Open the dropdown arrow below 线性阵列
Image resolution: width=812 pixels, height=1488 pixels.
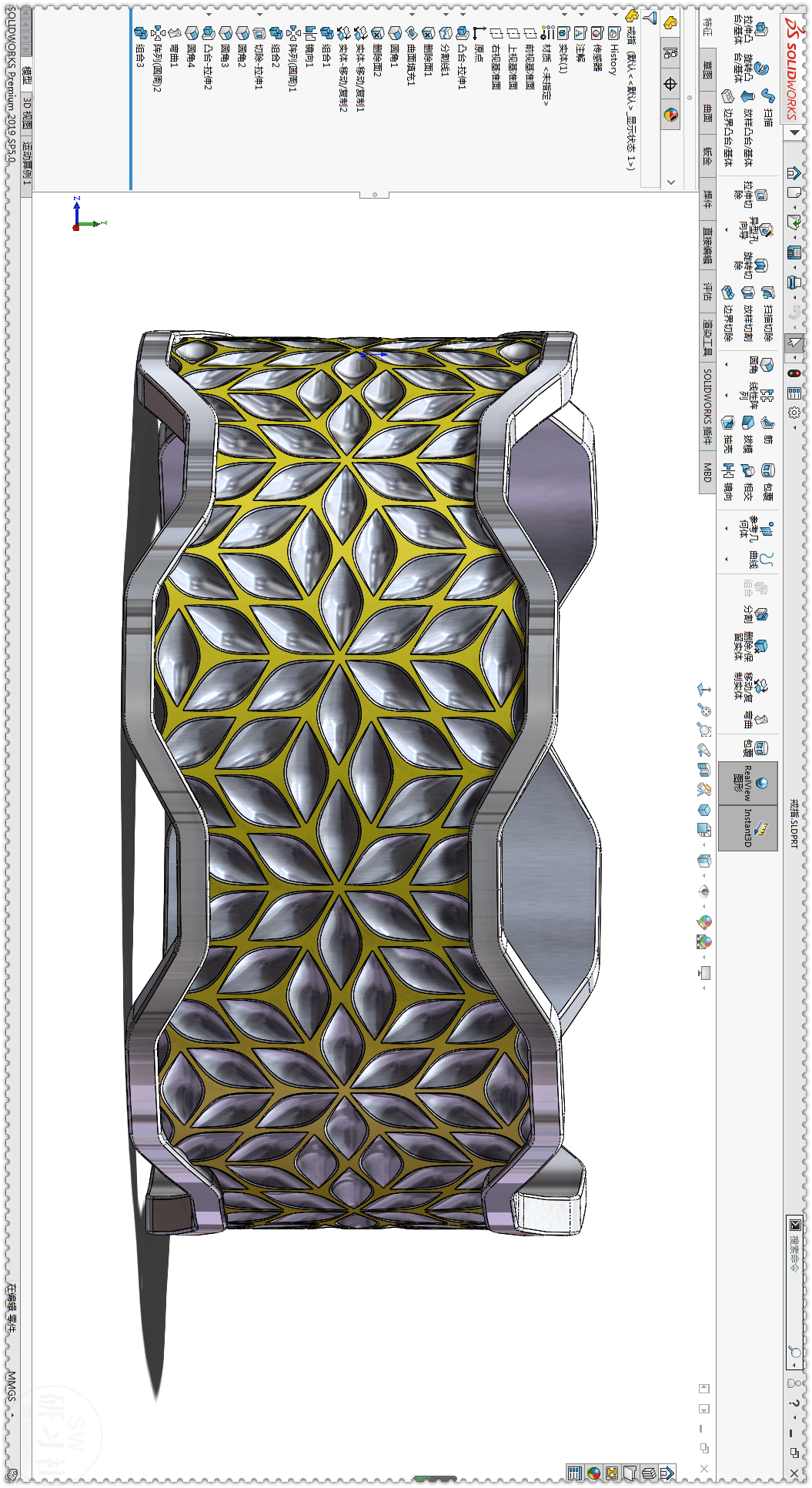[726, 395]
